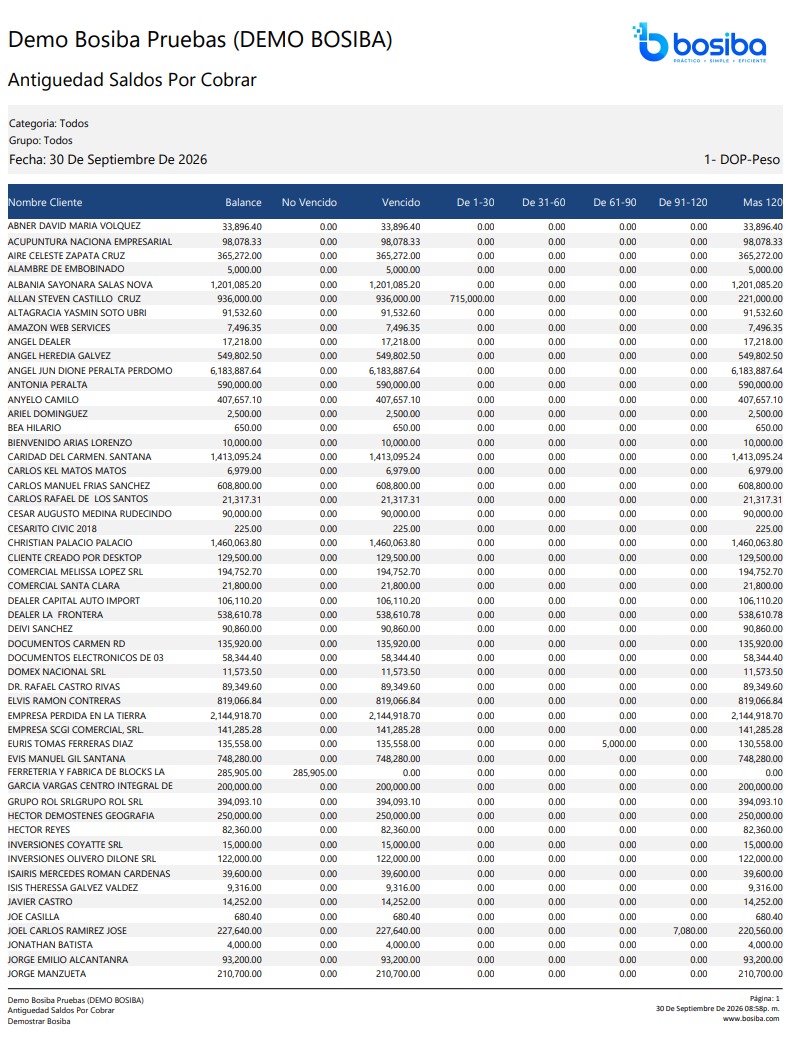Select client BEA HILARIO
Image resolution: width=799 pixels, height=1043 pixels.
[35, 428]
